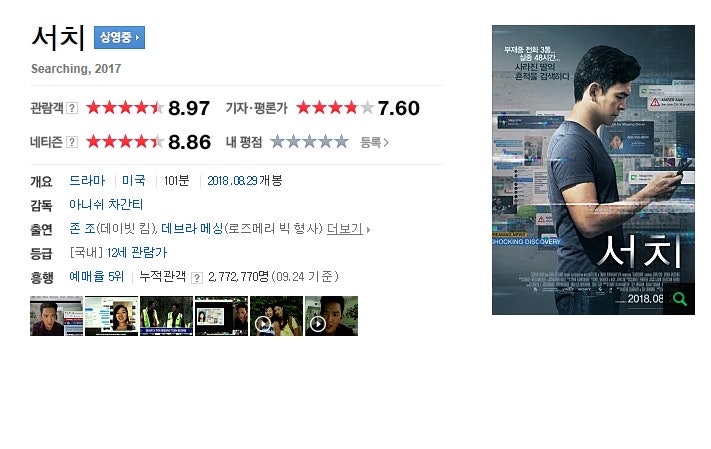Open the 드라마 genre link
This screenshot has width=711, height=449.
(x=87, y=181)
